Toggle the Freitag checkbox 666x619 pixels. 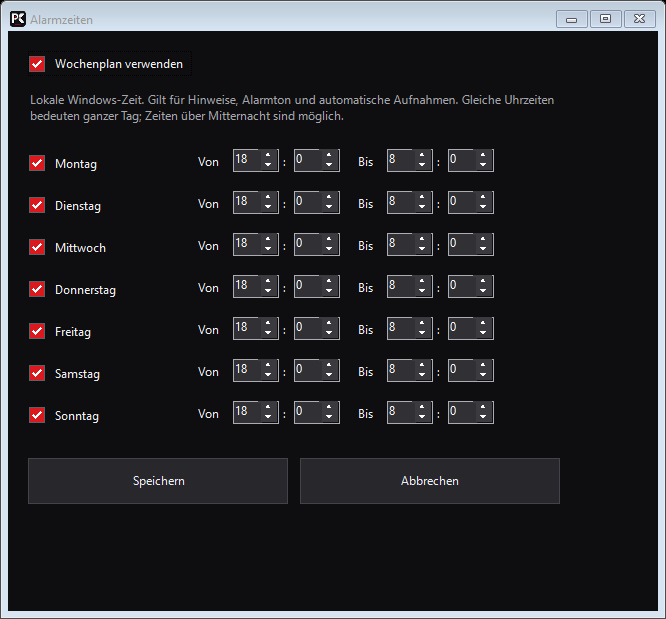coord(37,331)
